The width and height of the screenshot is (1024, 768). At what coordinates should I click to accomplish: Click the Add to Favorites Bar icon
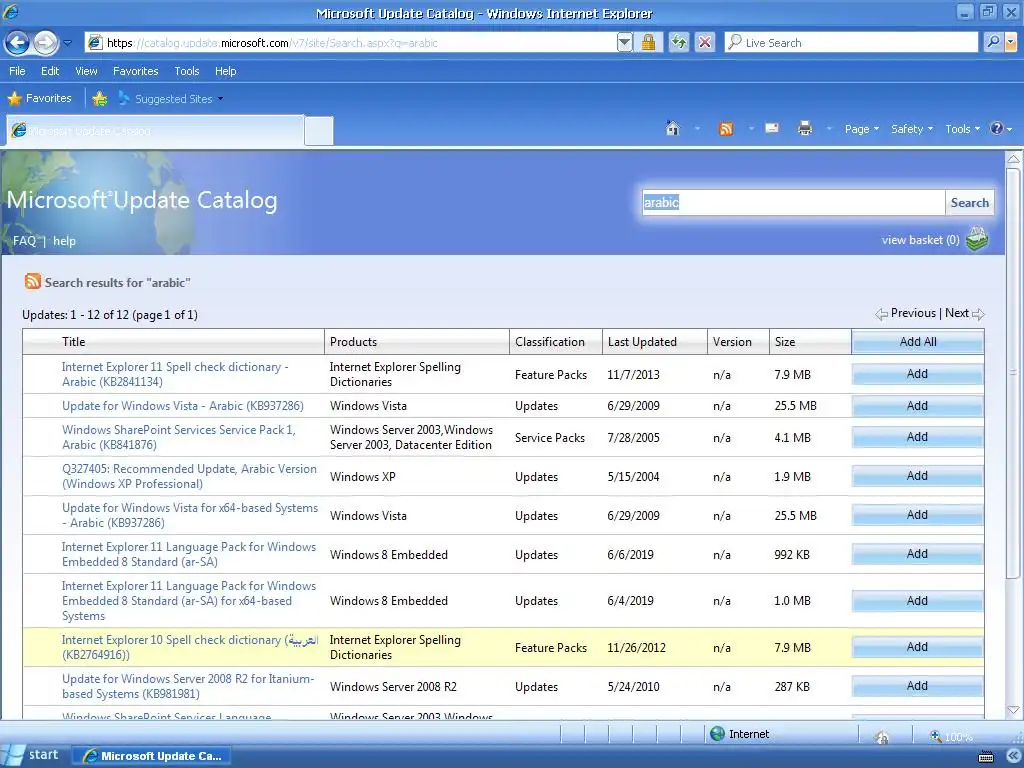point(99,99)
